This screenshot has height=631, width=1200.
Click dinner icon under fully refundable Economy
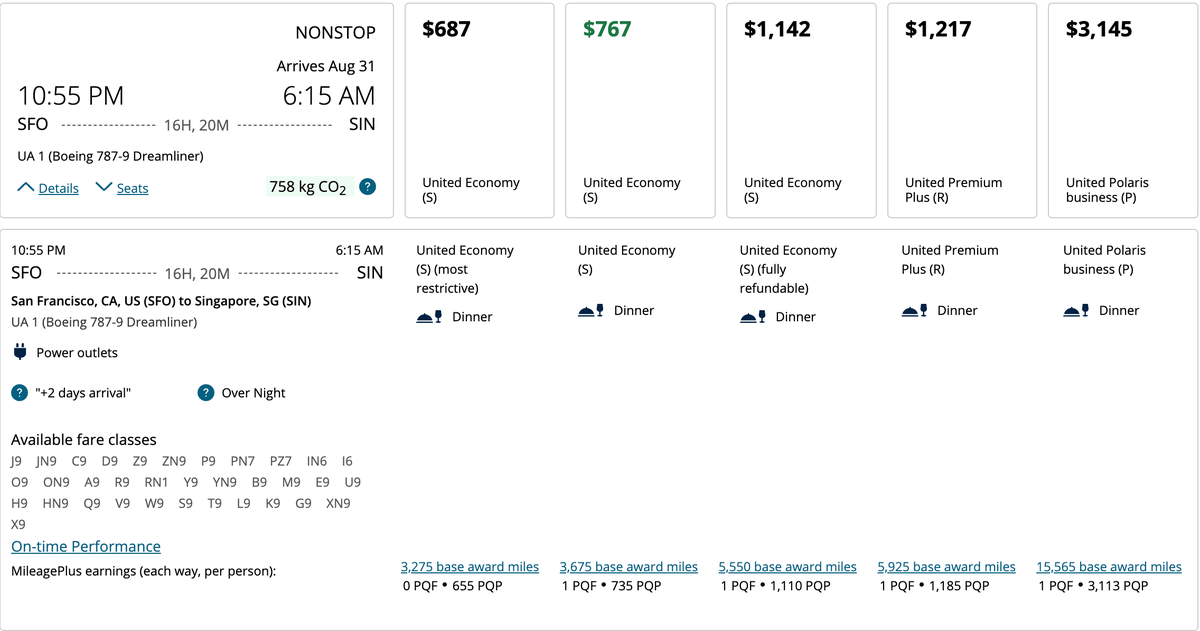click(752, 317)
